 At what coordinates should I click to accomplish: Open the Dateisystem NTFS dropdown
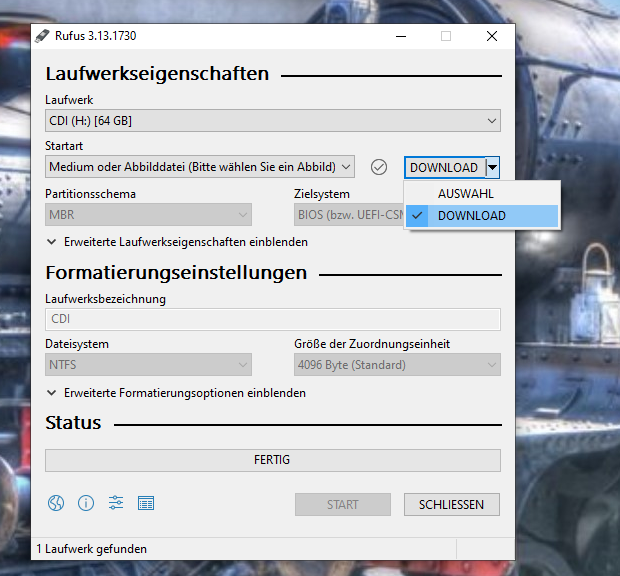tap(148, 364)
